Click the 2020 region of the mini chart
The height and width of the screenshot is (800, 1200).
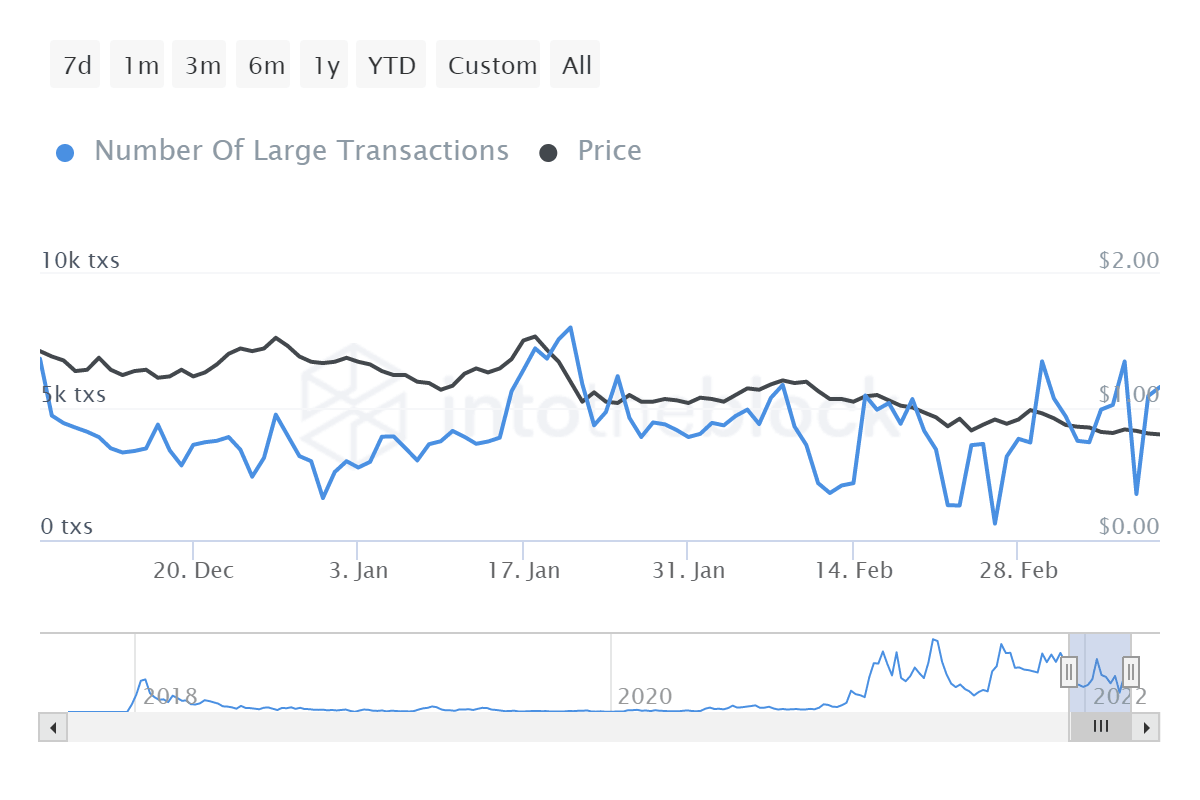coord(646,697)
